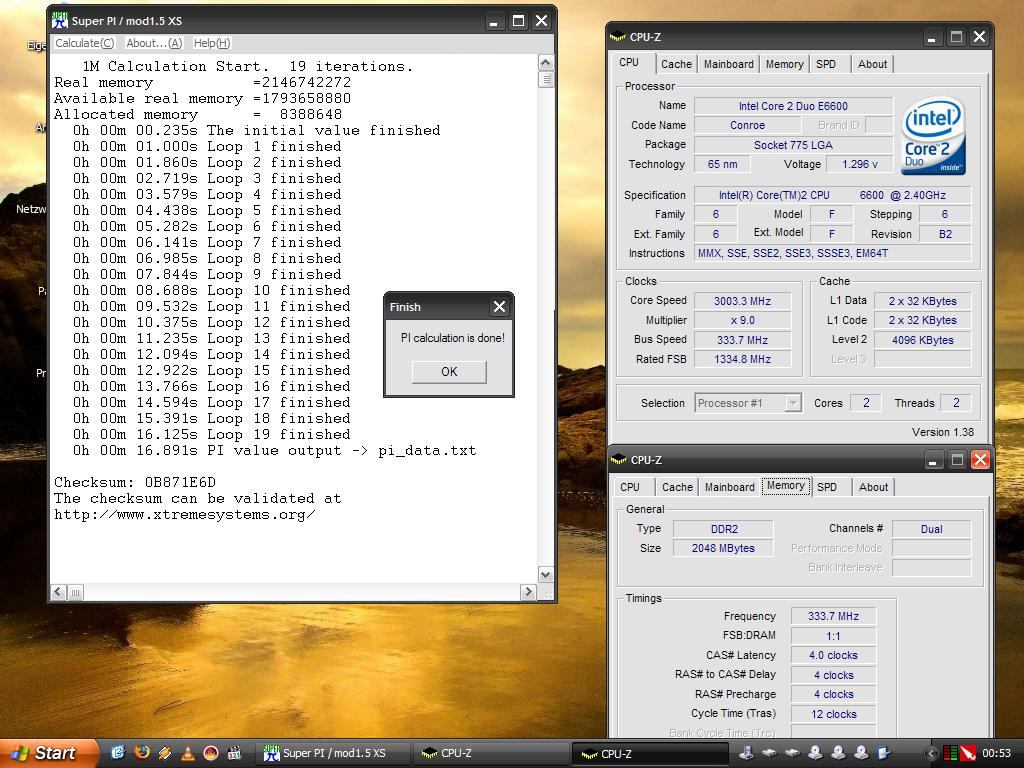Click the CAS# Latency value '4.0 clocks'
Viewport: 1024px width, 768px height.
833,656
